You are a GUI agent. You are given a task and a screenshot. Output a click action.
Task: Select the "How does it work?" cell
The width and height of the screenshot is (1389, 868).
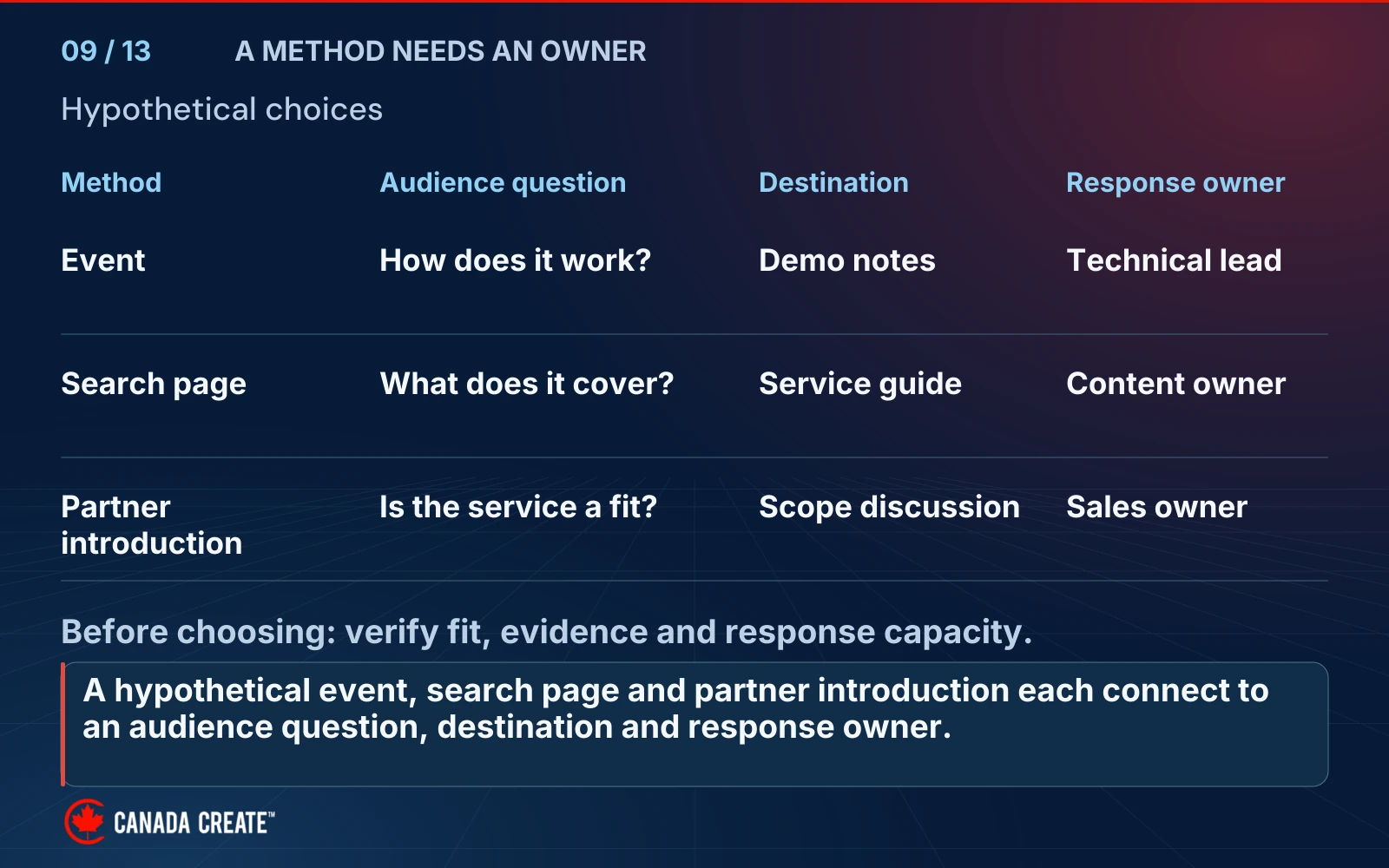[x=516, y=260]
